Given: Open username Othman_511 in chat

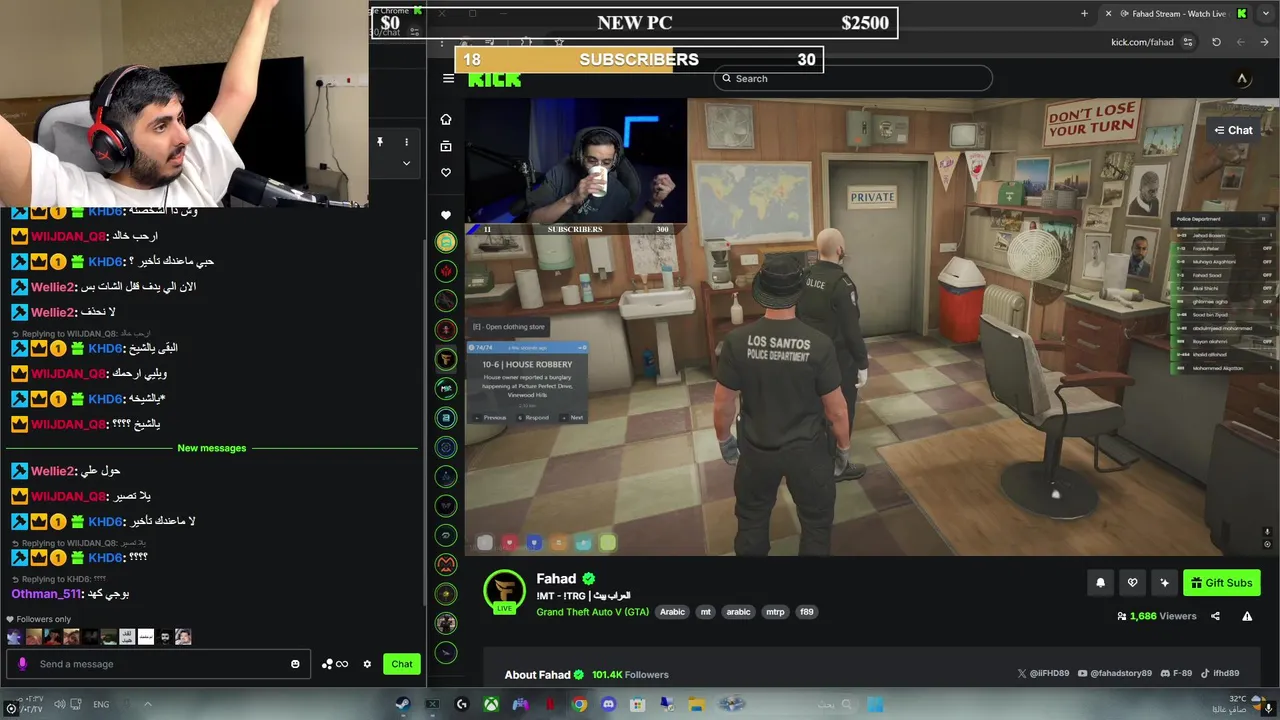Looking at the screenshot, I should click(x=46, y=594).
